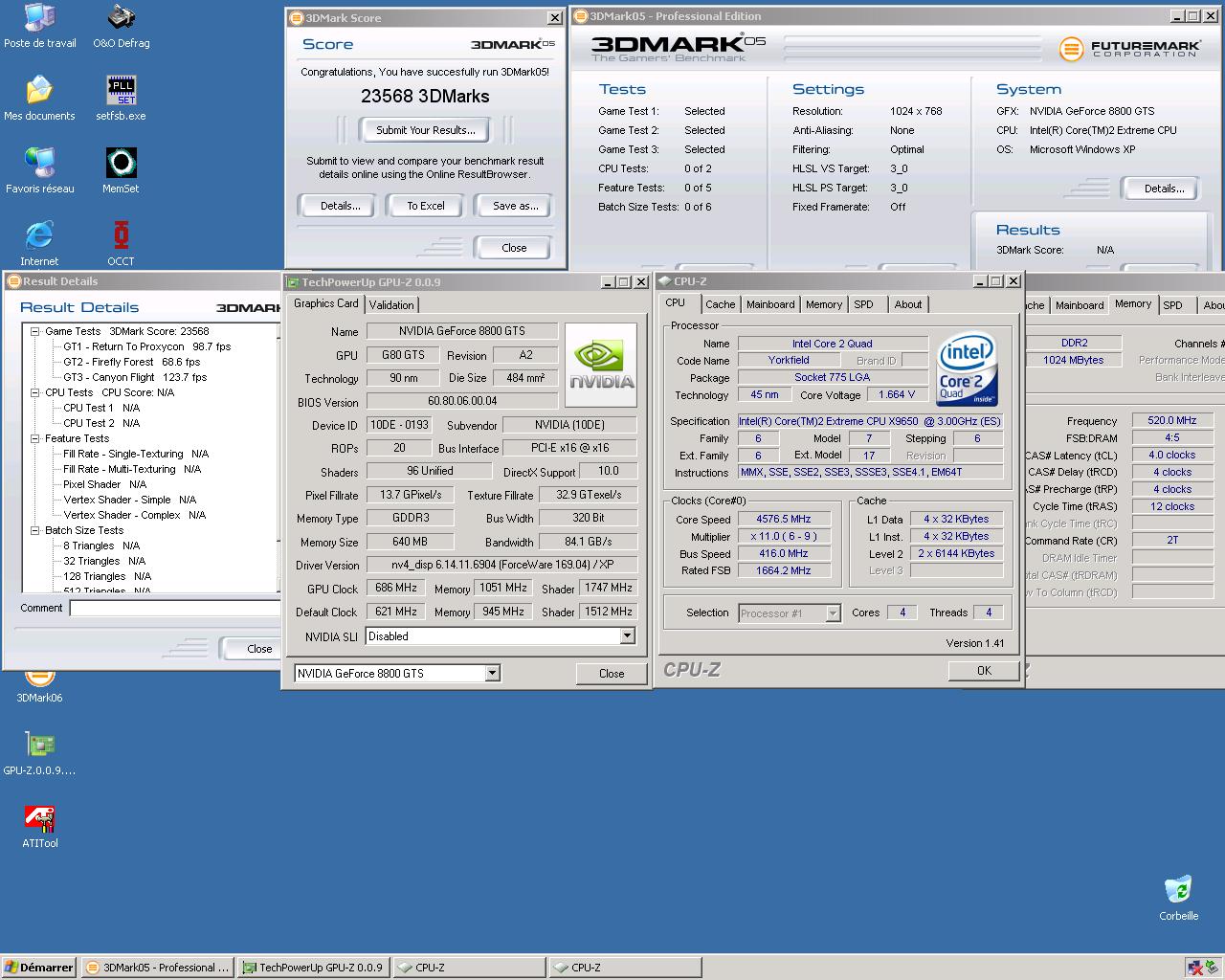
Task: Open Processor #1 selection dropdown in CPU-Z
Action: (x=833, y=613)
